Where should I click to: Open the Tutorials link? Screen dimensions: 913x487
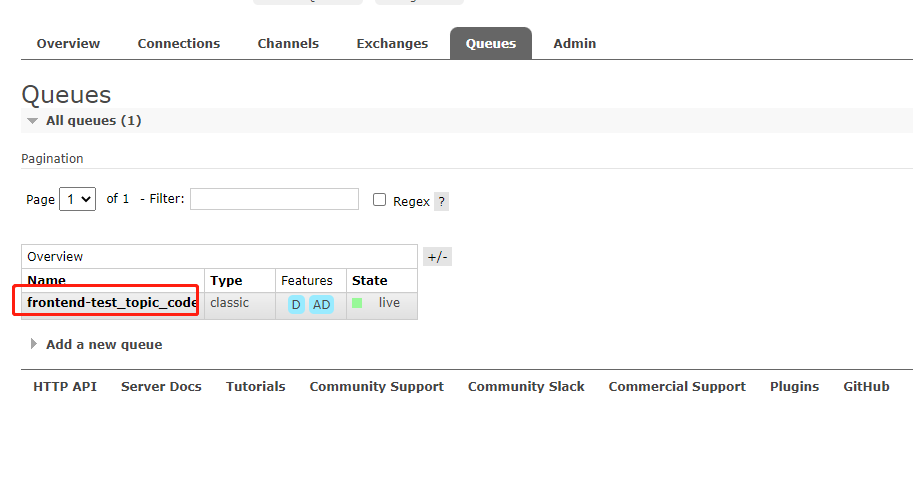[256, 387]
